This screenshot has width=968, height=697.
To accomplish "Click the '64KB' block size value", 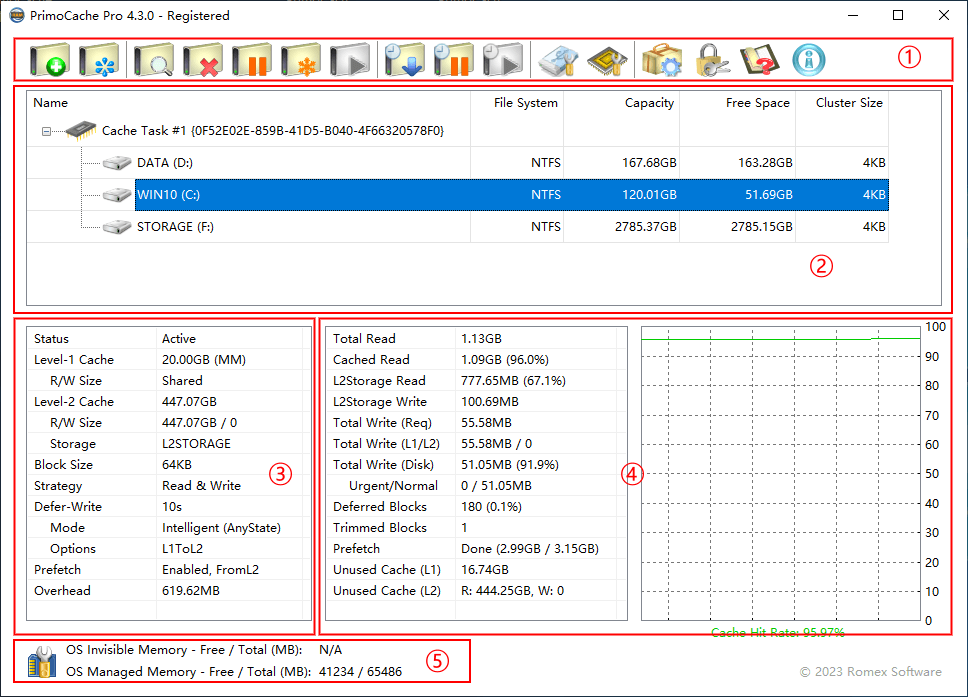I will (x=177, y=464).
